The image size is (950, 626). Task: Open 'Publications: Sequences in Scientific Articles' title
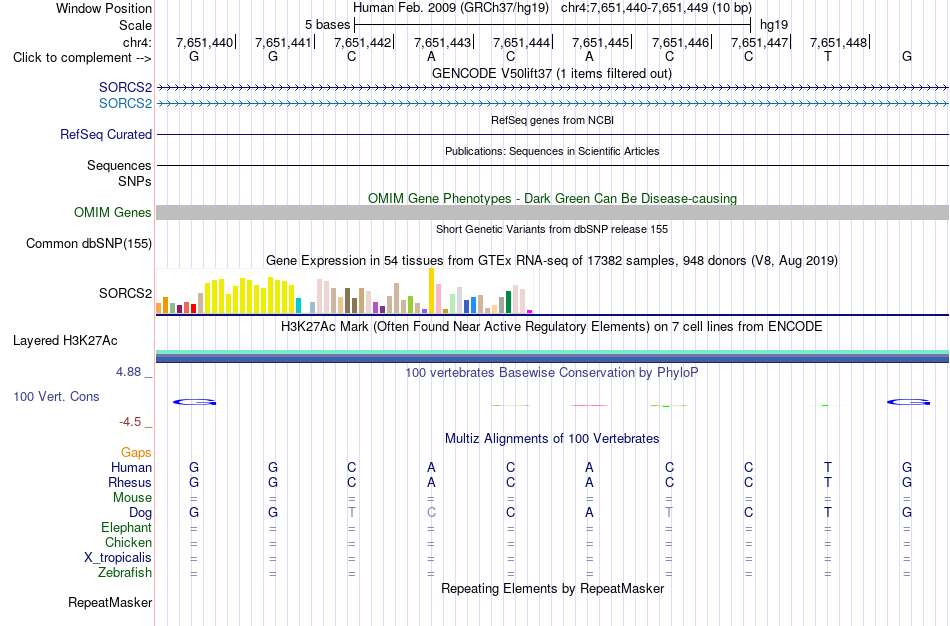(x=552, y=151)
